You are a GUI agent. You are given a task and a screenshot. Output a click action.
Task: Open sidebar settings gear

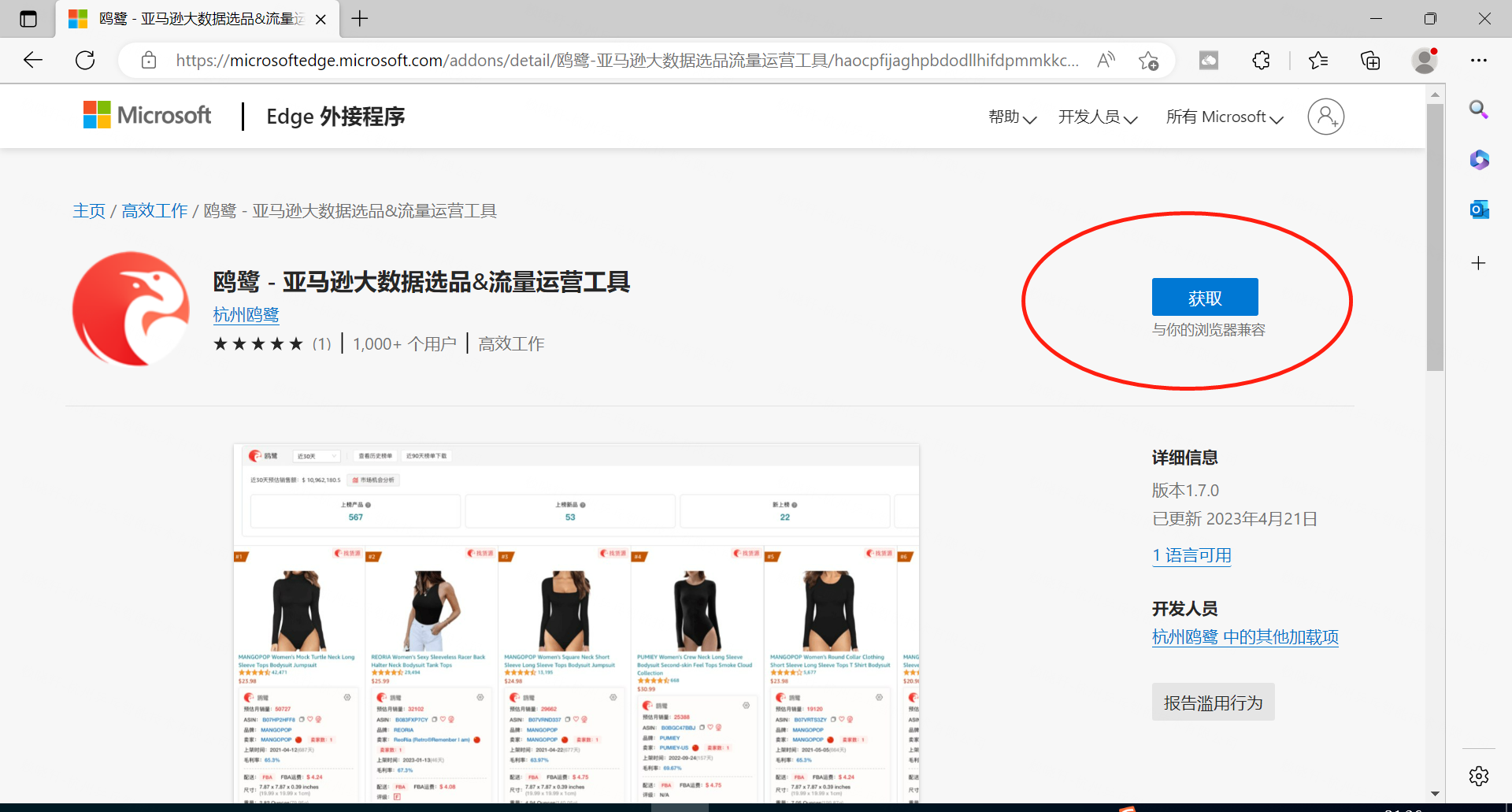click(x=1479, y=776)
